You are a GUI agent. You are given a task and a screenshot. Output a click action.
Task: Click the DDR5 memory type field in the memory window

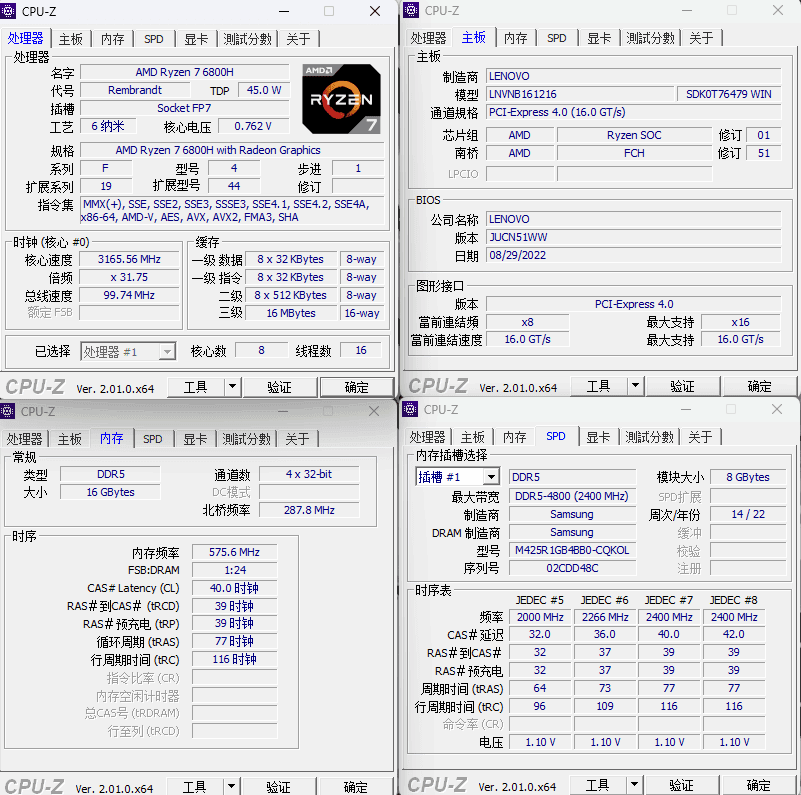[110, 474]
